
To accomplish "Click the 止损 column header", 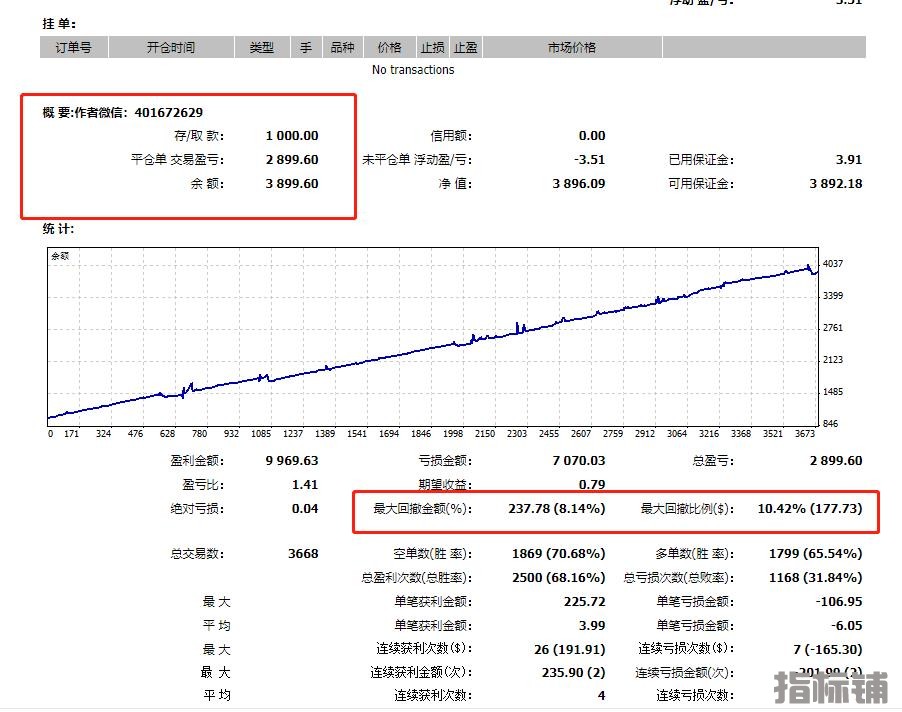I will pos(432,47).
